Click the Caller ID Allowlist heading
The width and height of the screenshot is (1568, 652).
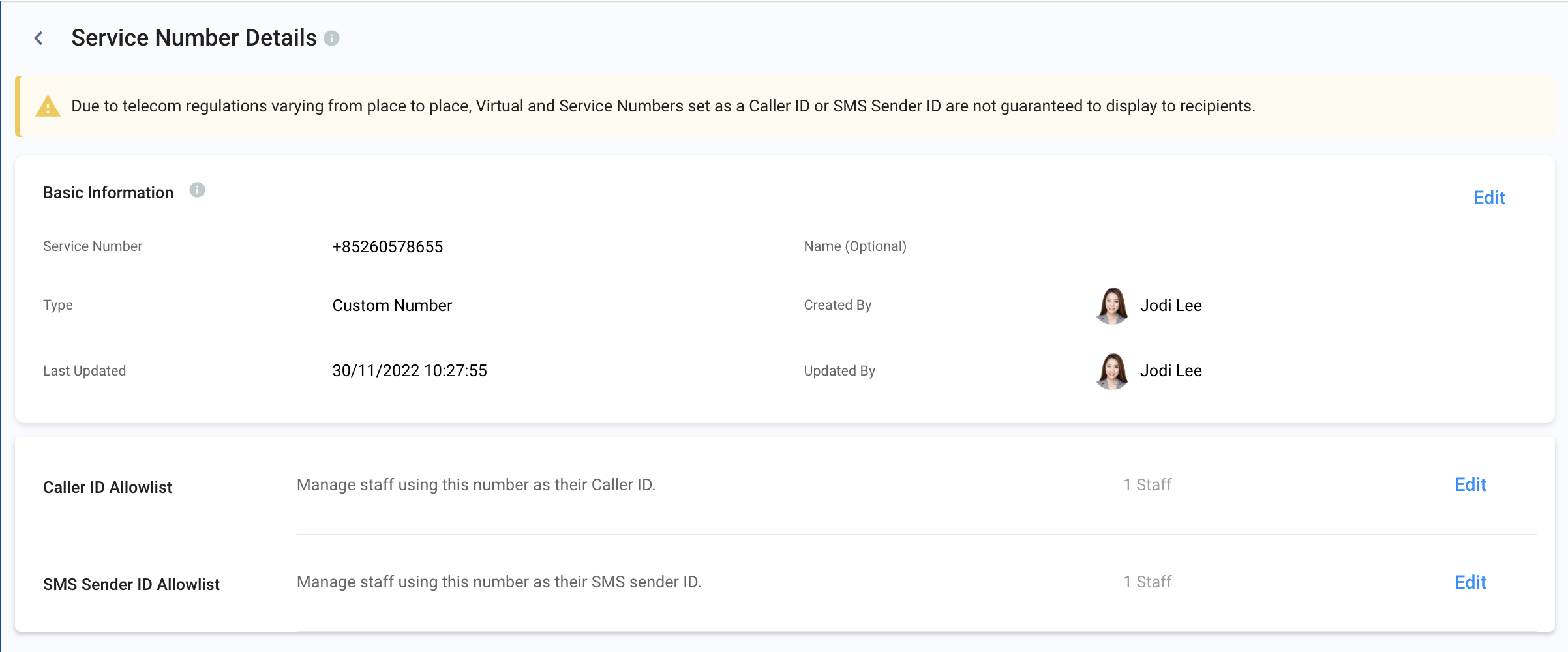click(x=108, y=487)
